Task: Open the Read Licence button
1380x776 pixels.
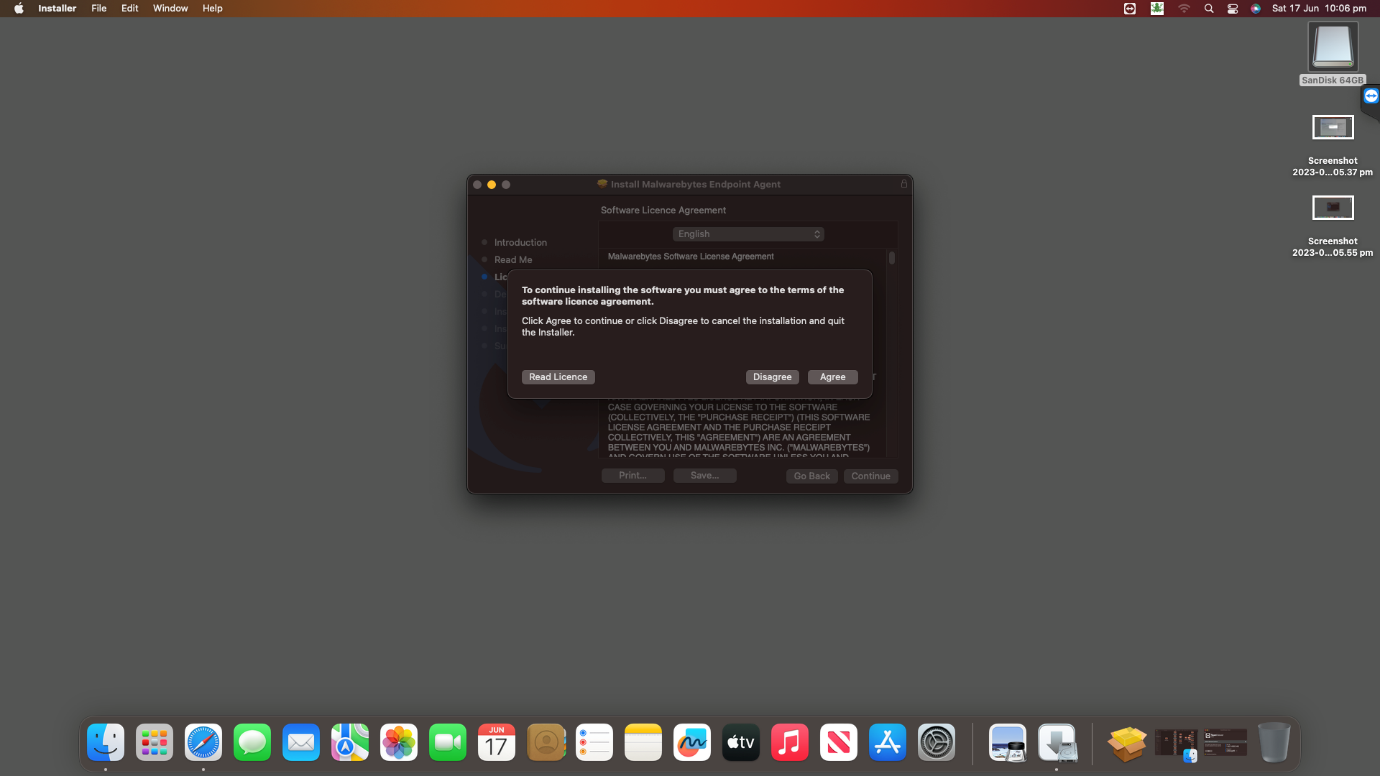Action: pyautogui.click(x=558, y=377)
